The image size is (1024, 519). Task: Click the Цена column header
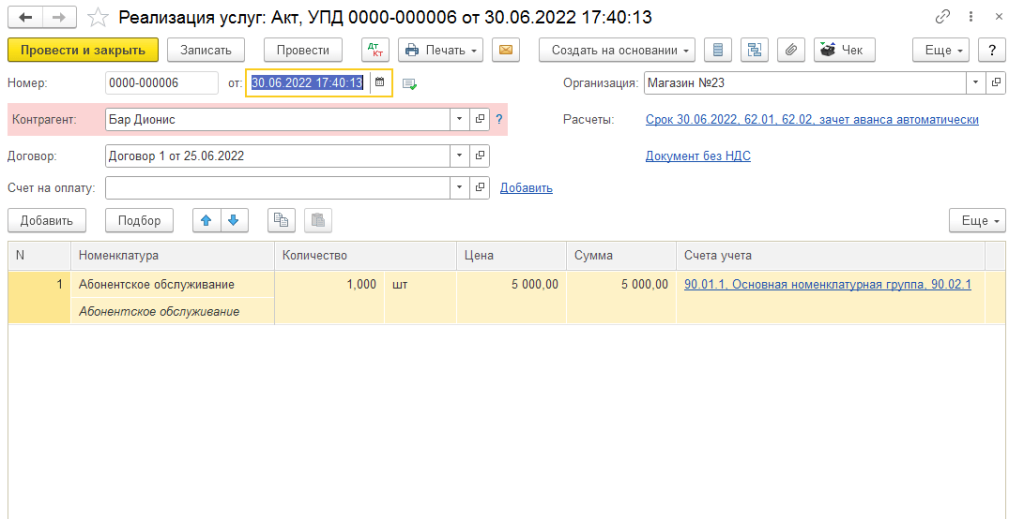point(511,256)
